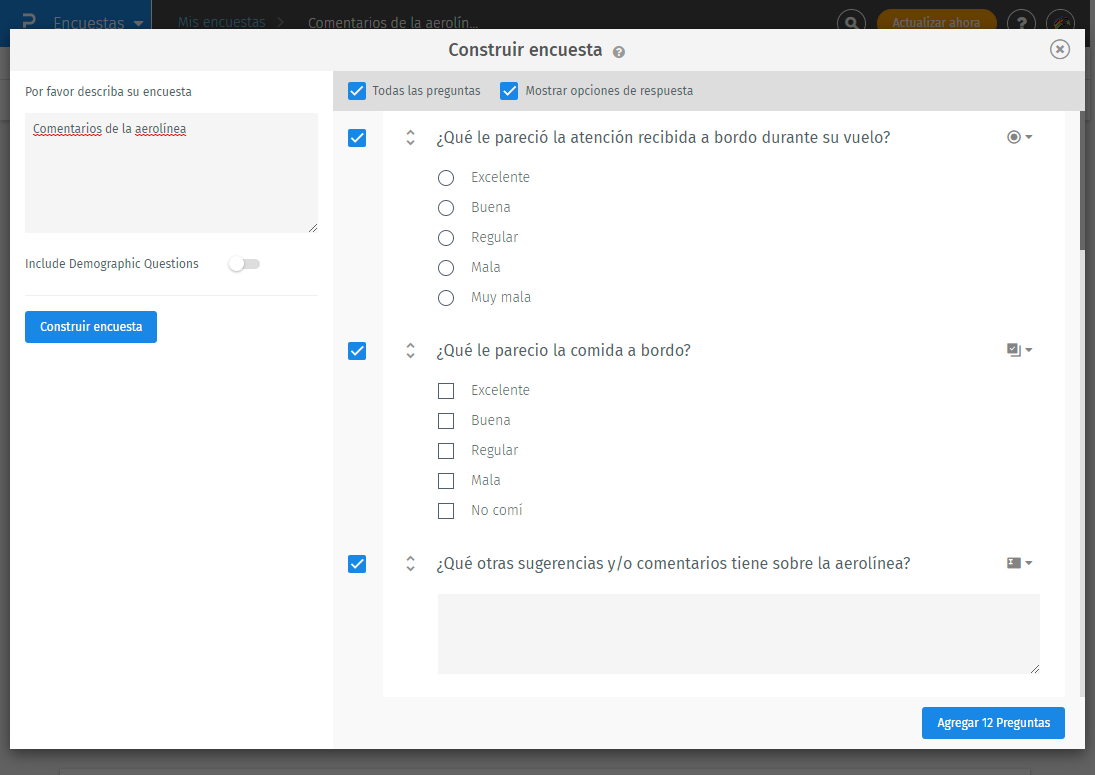
Task: Deselect the comida a bordo question checkbox
Action: 357,351
